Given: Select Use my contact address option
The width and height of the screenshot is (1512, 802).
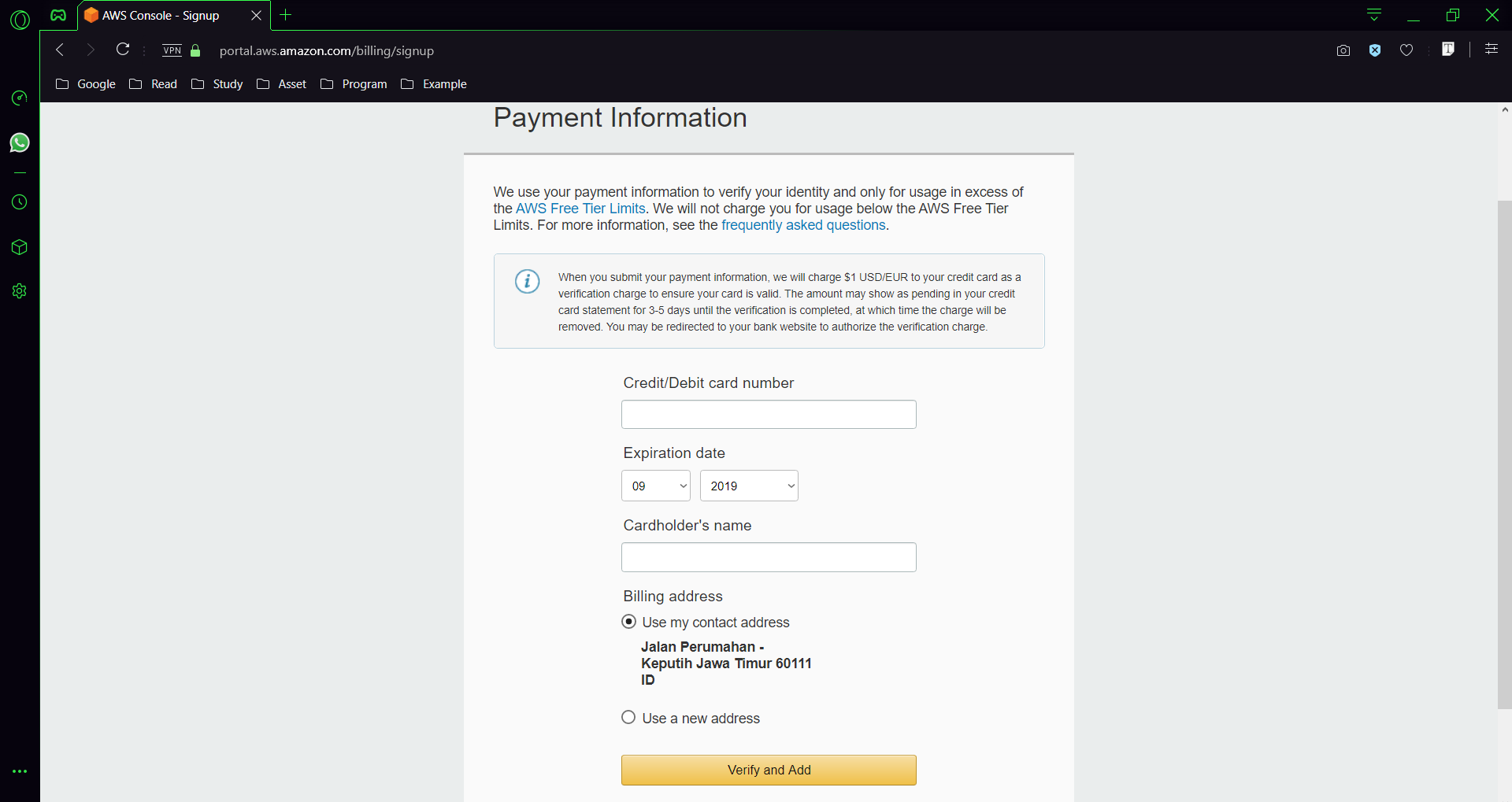Looking at the screenshot, I should (x=628, y=622).
